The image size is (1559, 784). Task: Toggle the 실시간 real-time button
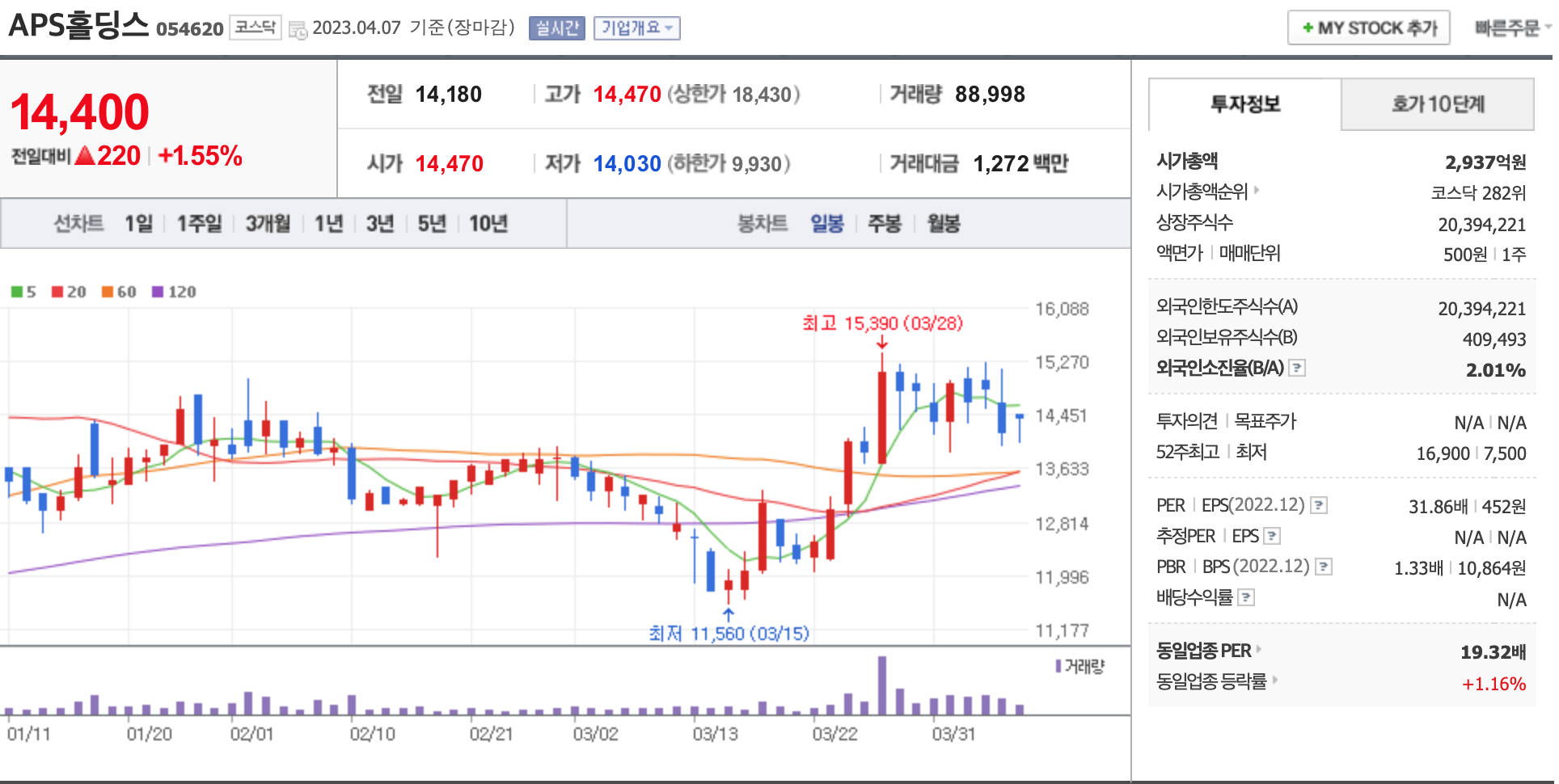[556, 28]
